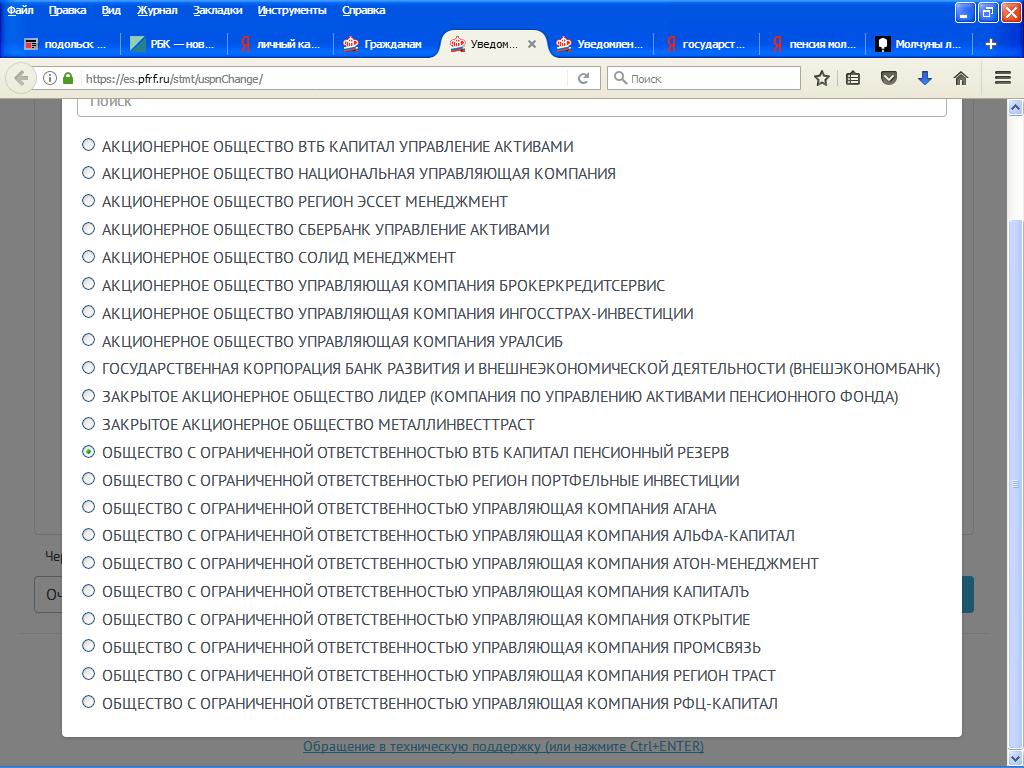Select the ВТБ Капитал Управление Активами radio

tap(89, 145)
